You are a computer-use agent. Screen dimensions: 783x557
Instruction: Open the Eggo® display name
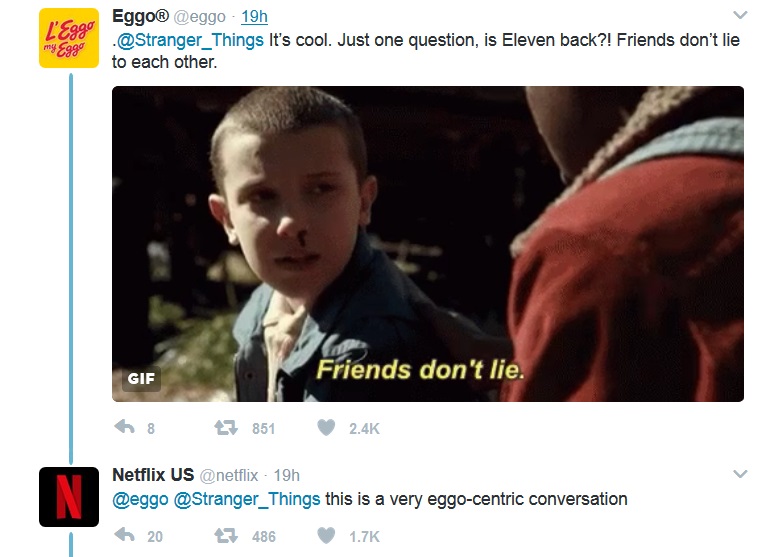[141, 16]
